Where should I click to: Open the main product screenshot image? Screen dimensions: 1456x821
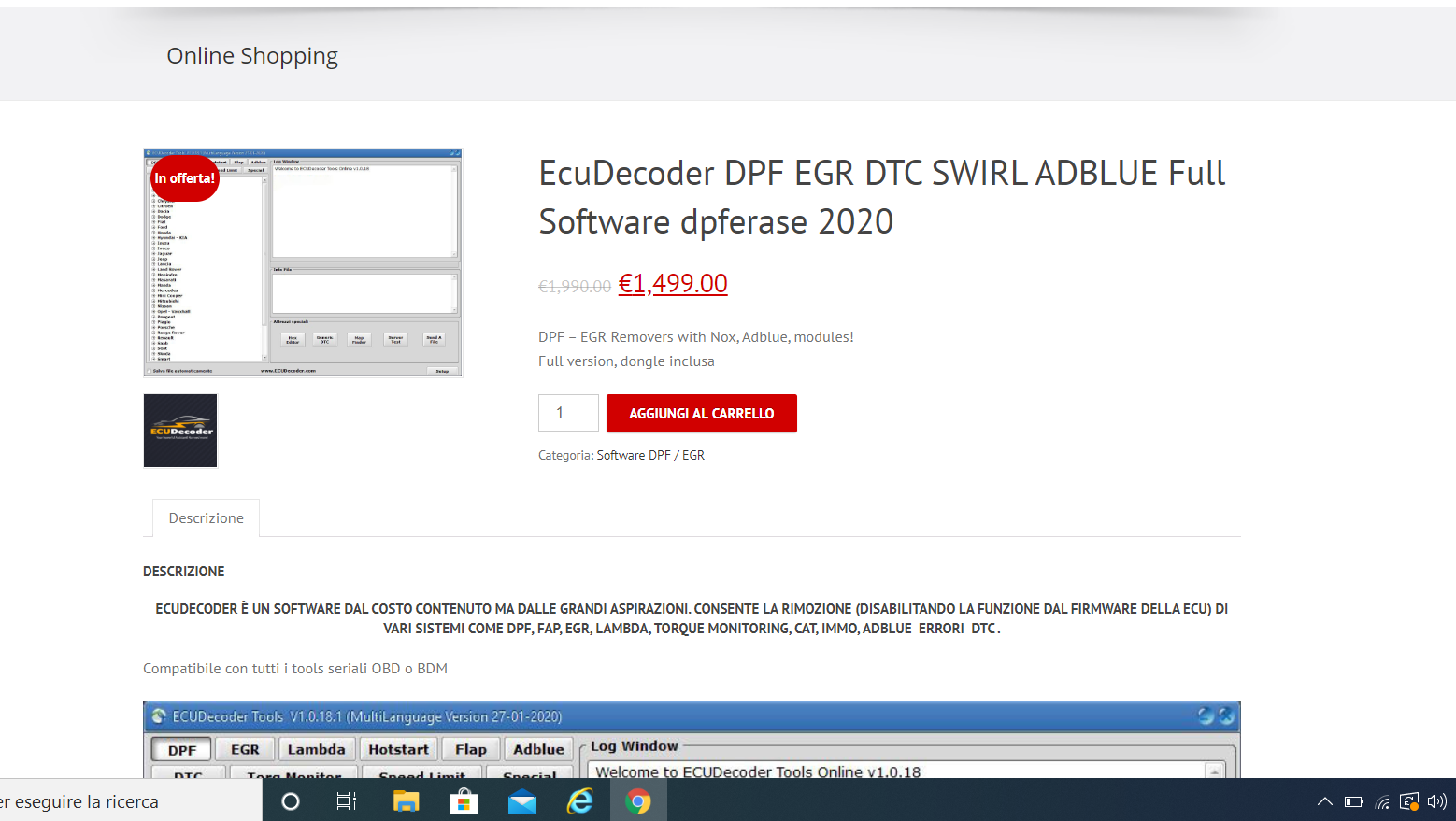coord(303,262)
